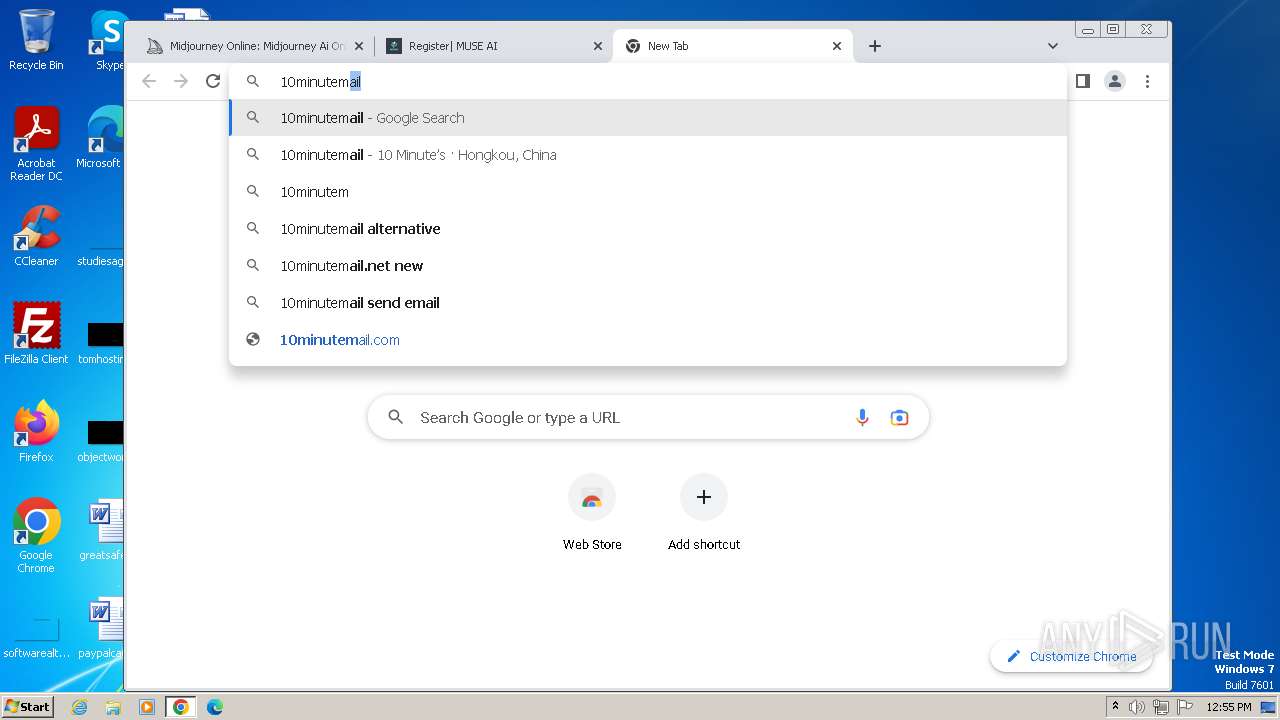Select suggestion 10minutemail - Google Search
1280x720 pixels.
648,118
